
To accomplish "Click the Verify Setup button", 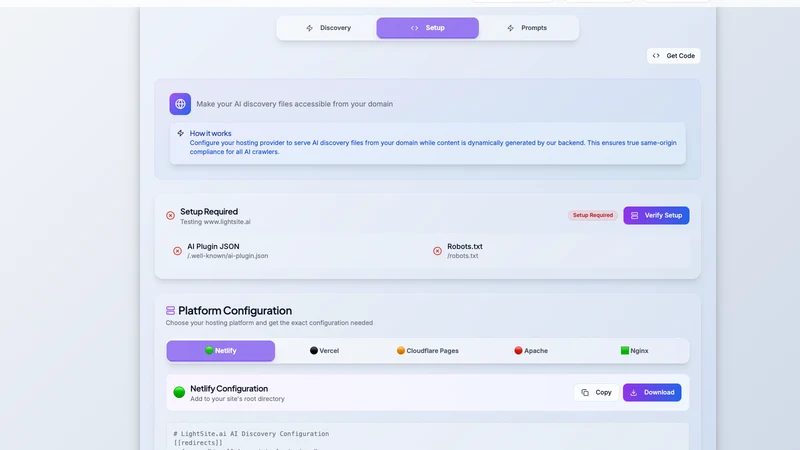I will [656, 215].
